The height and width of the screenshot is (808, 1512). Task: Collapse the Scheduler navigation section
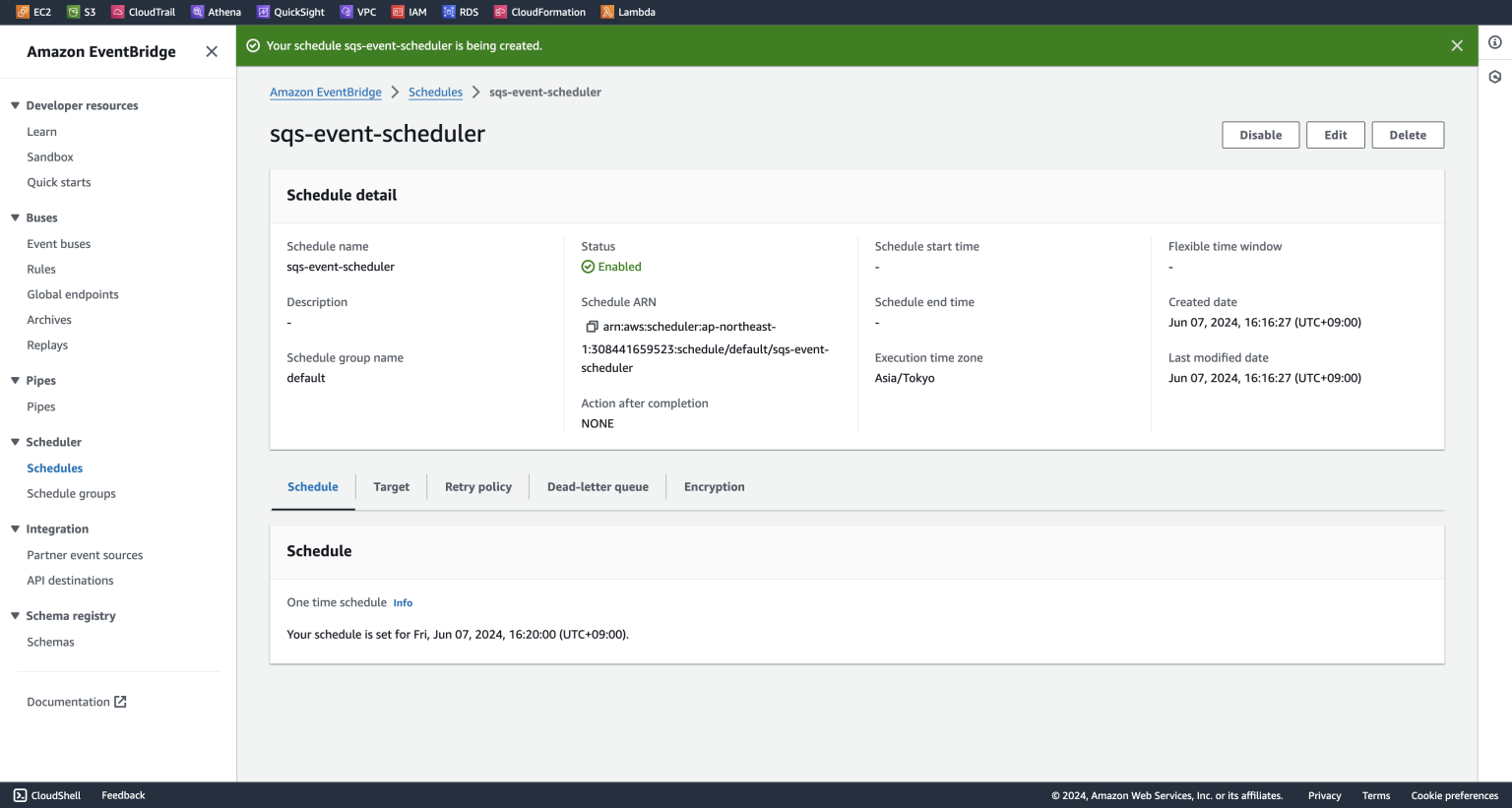15,442
